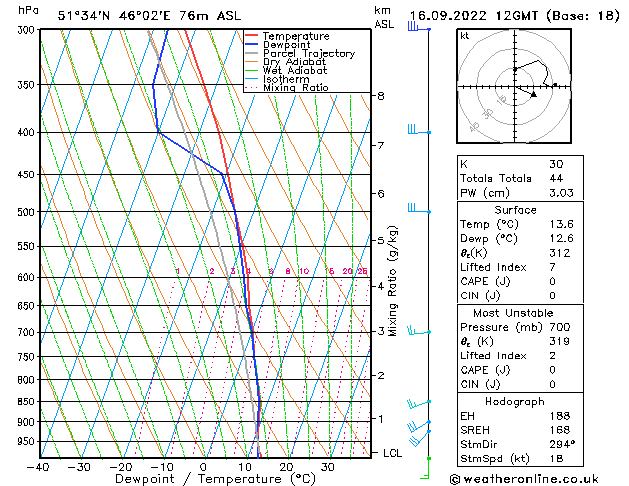The height and width of the screenshot is (486, 629).
Task: Click the Surface section heading
Action: tap(515, 210)
